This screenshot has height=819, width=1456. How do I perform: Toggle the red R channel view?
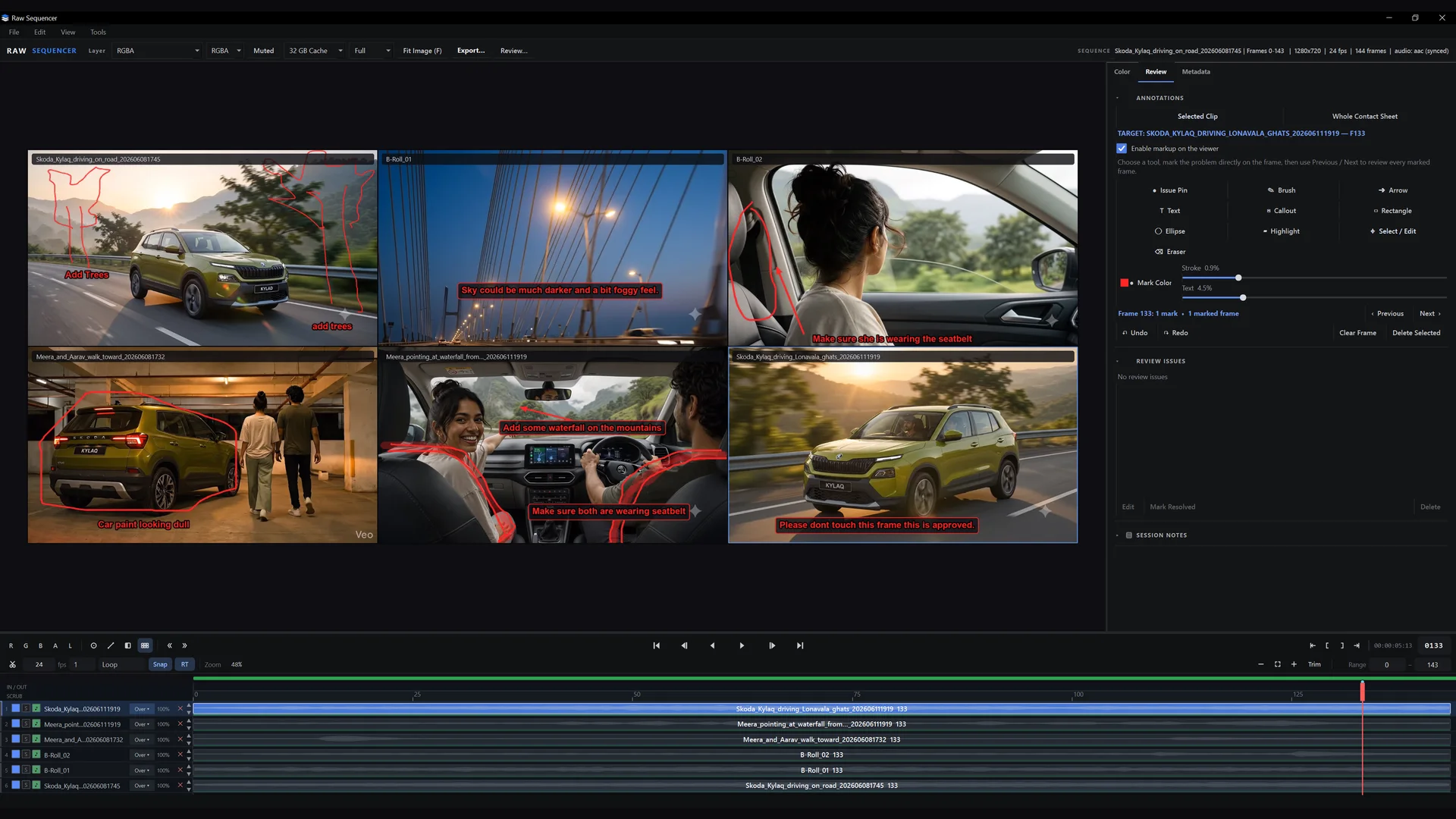pyautogui.click(x=11, y=646)
